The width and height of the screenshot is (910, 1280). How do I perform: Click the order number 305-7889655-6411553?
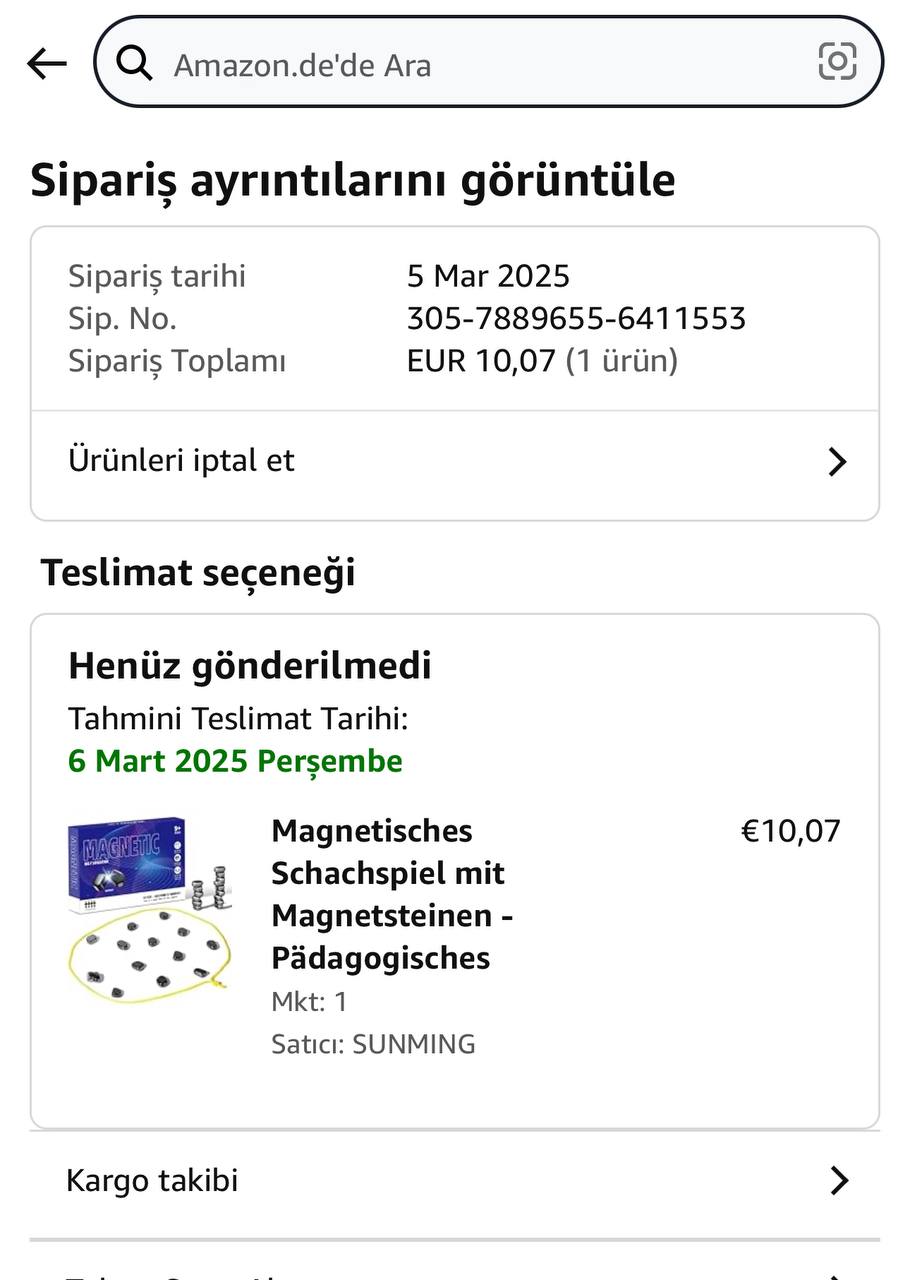[x=576, y=319]
